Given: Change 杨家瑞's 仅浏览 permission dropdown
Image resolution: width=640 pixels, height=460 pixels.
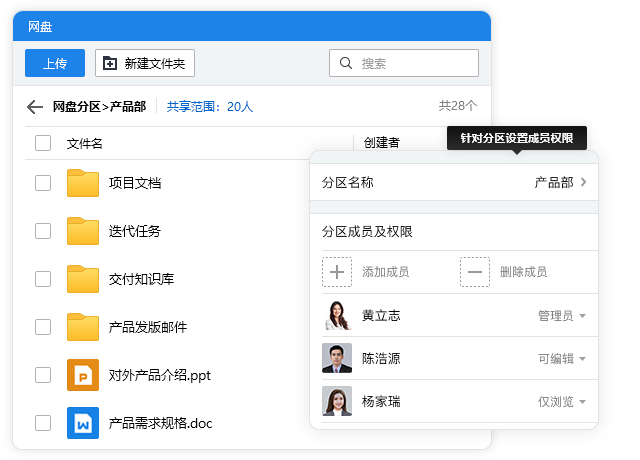Looking at the screenshot, I should point(562,402).
